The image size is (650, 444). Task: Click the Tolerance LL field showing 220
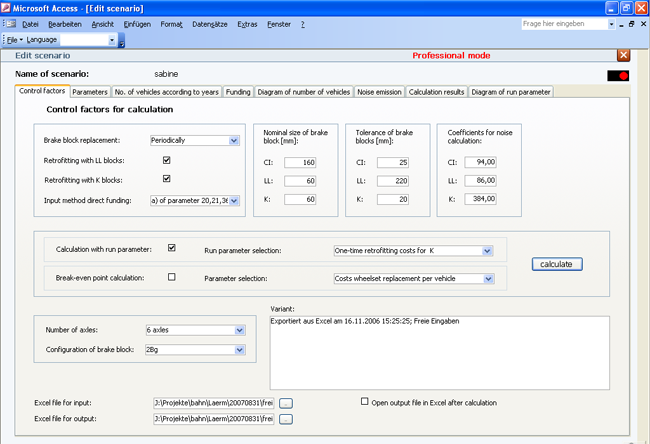[393, 181]
